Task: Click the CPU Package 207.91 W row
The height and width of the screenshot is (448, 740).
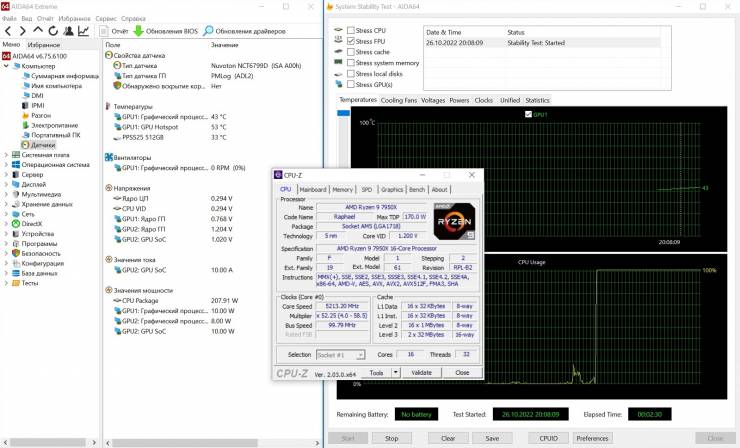Action: click(176, 301)
